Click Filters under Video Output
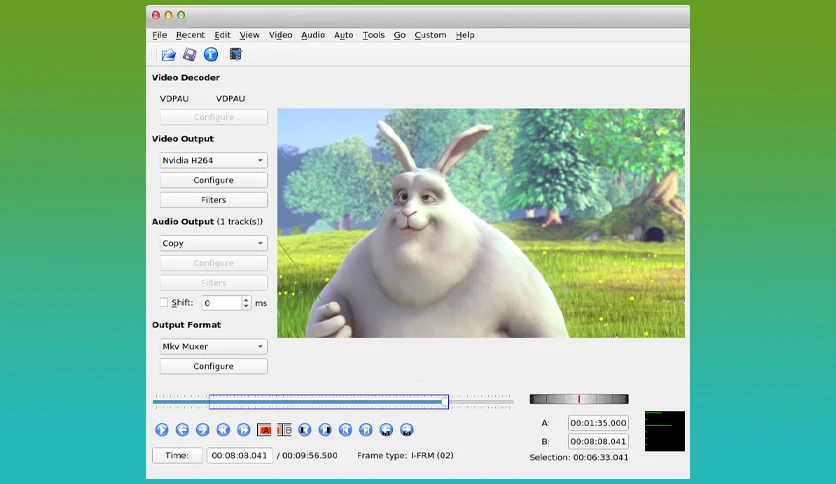This screenshot has height=484, width=836. pos(213,200)
